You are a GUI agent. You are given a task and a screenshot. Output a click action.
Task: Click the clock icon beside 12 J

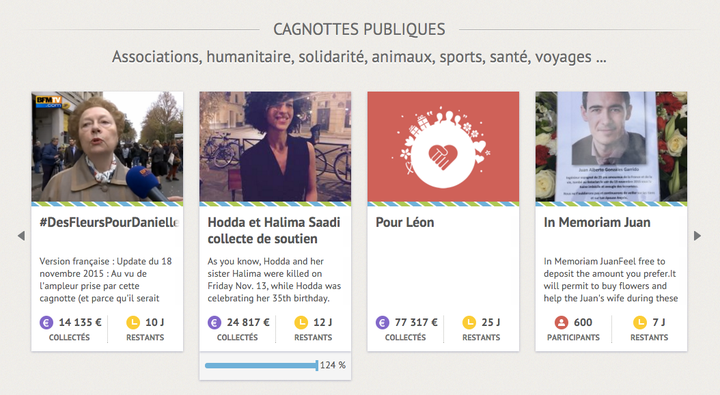coord(301,322)
